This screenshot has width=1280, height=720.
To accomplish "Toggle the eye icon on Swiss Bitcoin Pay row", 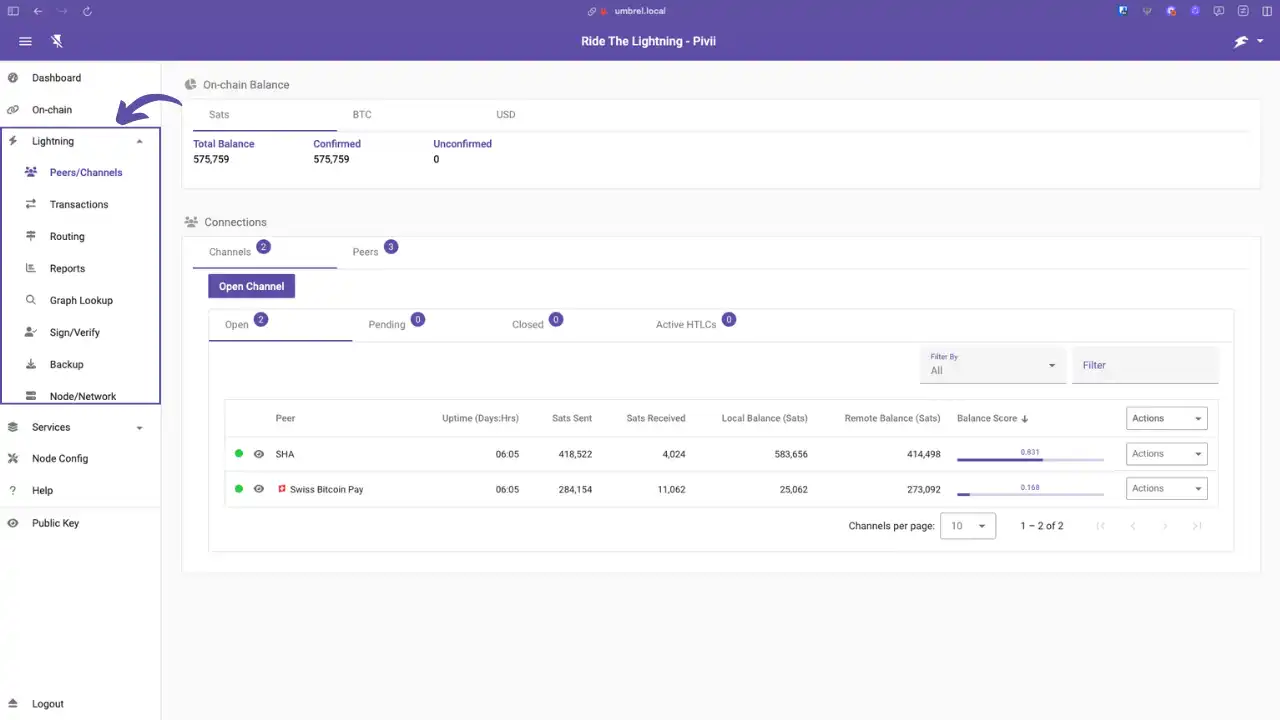I will [259, 489].
